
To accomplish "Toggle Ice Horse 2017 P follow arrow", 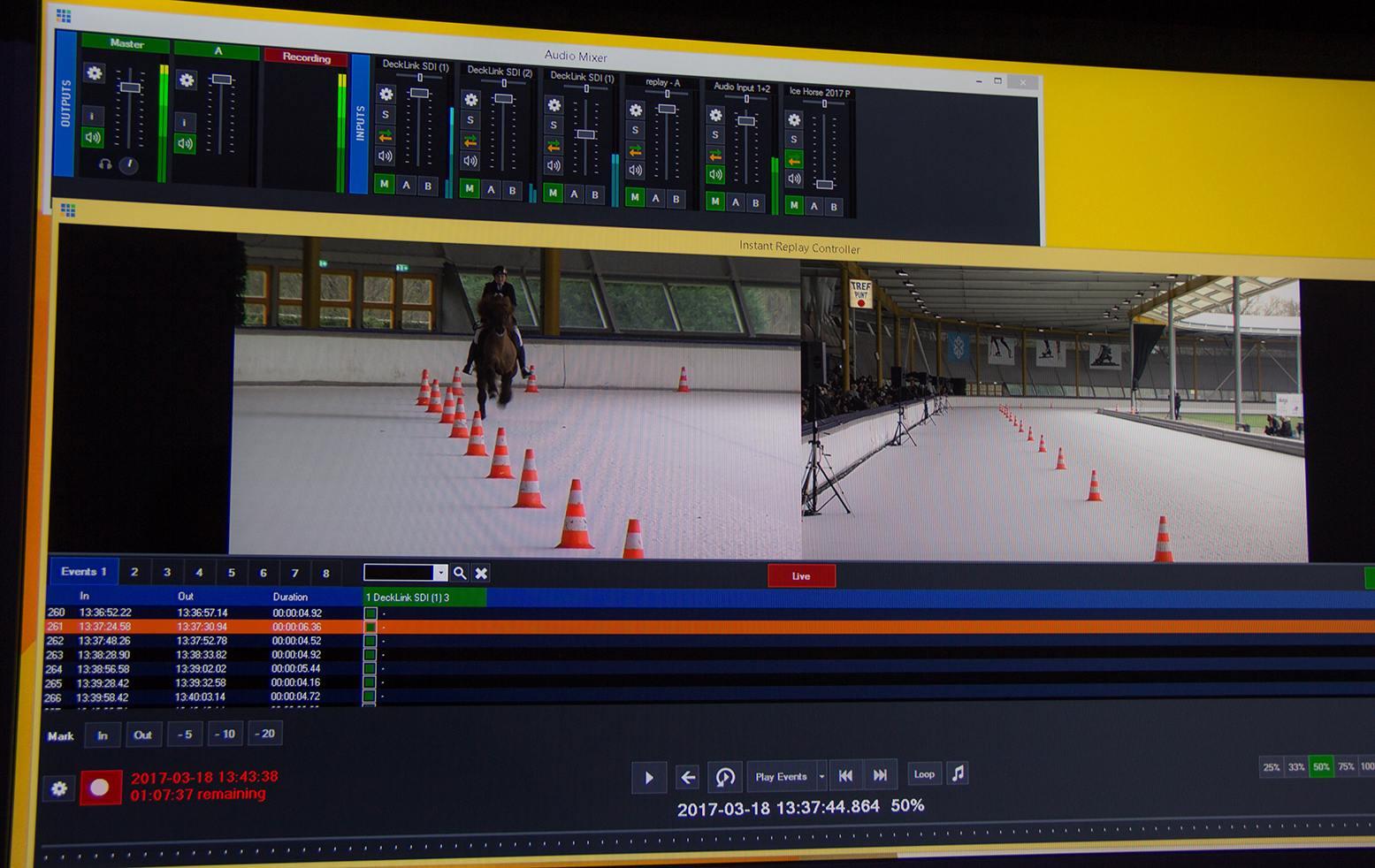I will [x=794, y=160].
